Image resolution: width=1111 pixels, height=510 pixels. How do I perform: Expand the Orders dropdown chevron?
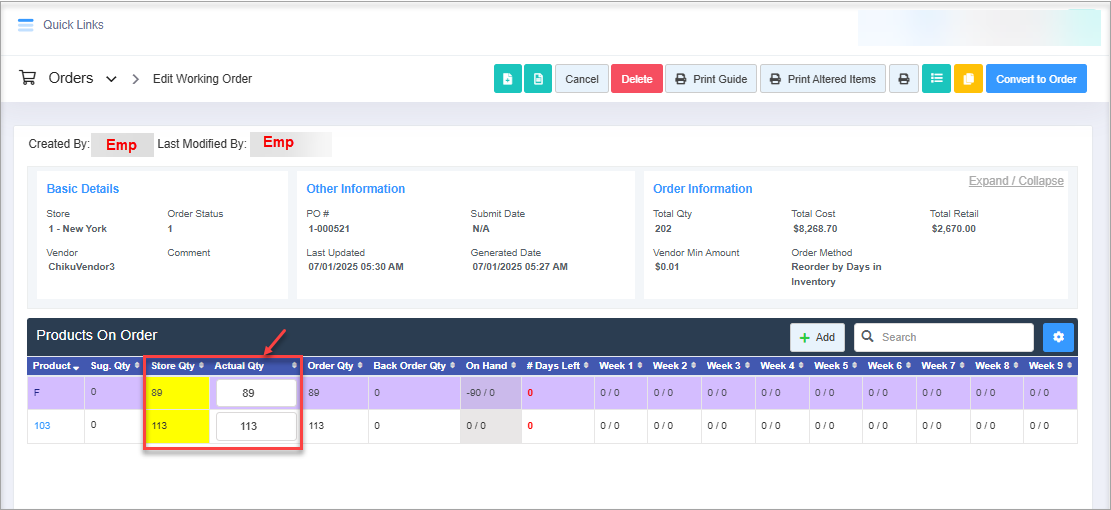[x=111, y=79]
